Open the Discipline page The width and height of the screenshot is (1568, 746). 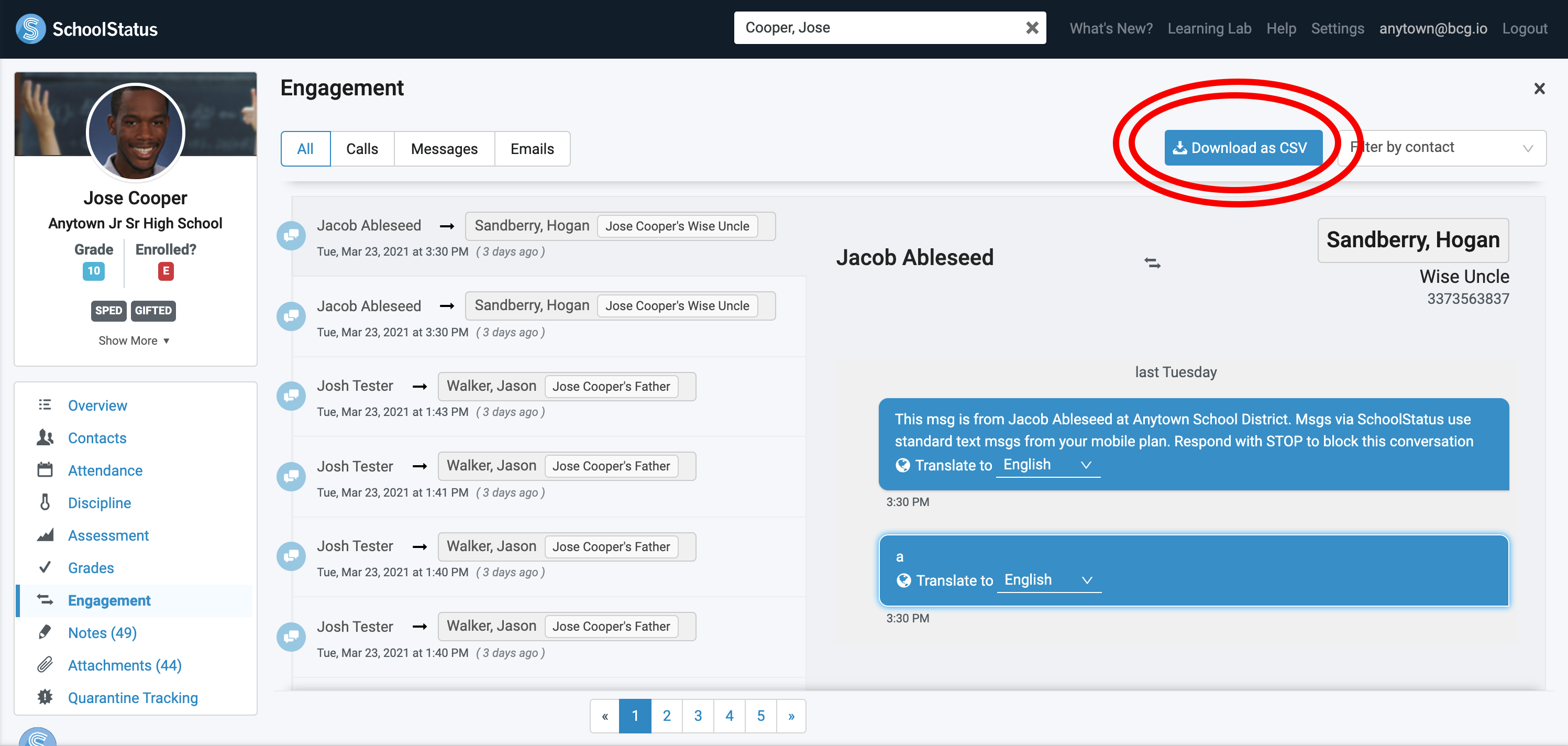(x=99, y=502)
